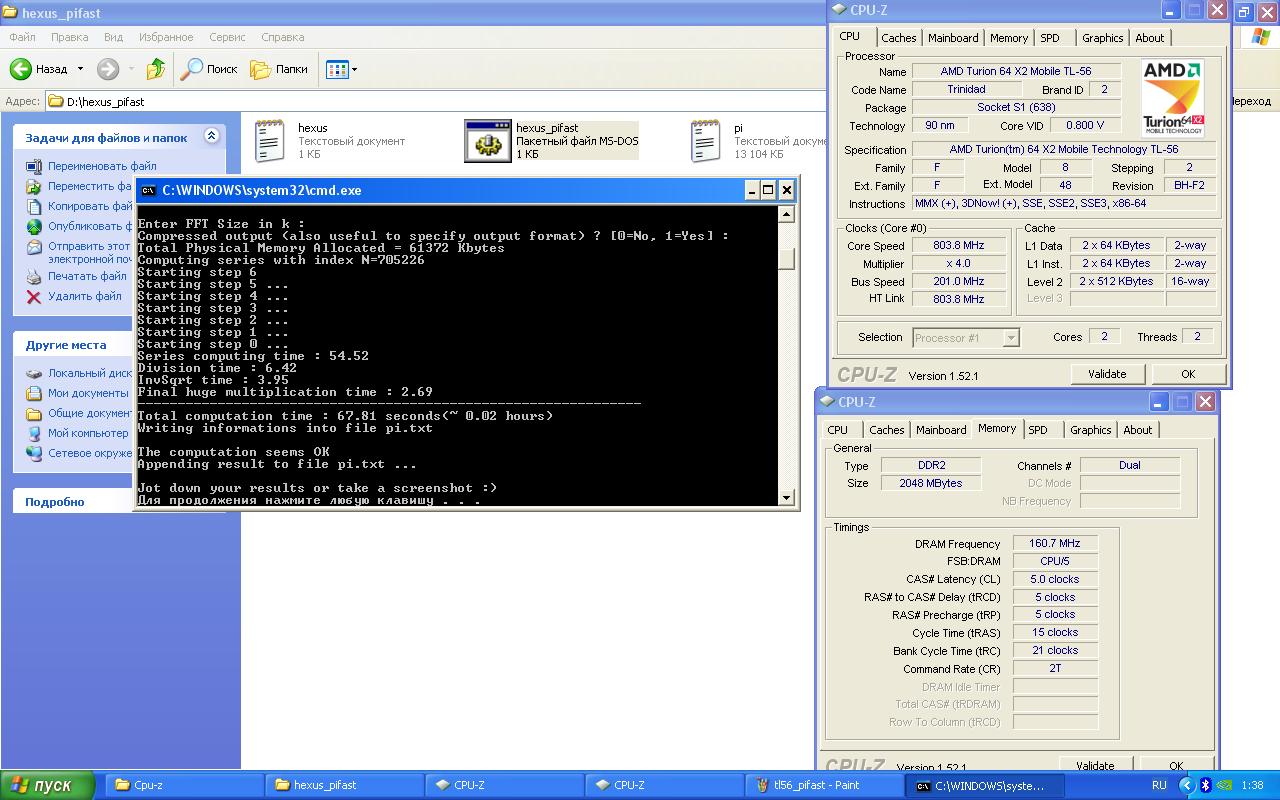Open Мой компьютер icon in sidebar
1280x800 pixels.
click(34, 433)
